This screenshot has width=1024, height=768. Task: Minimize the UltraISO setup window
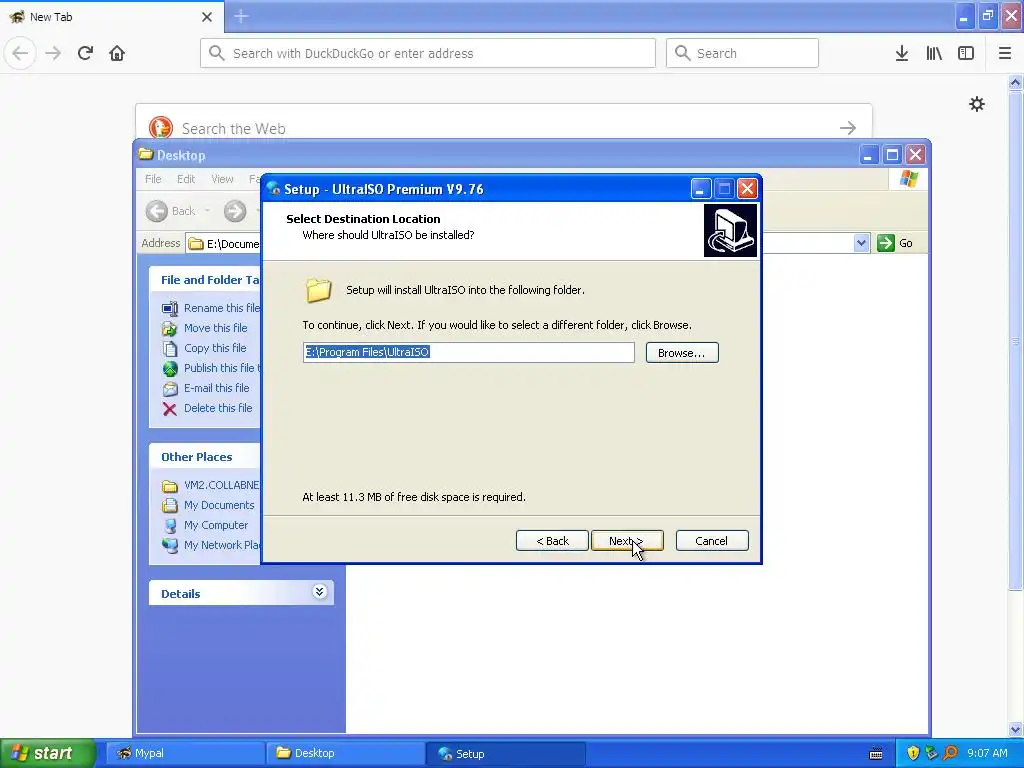(x=700, y=189)
